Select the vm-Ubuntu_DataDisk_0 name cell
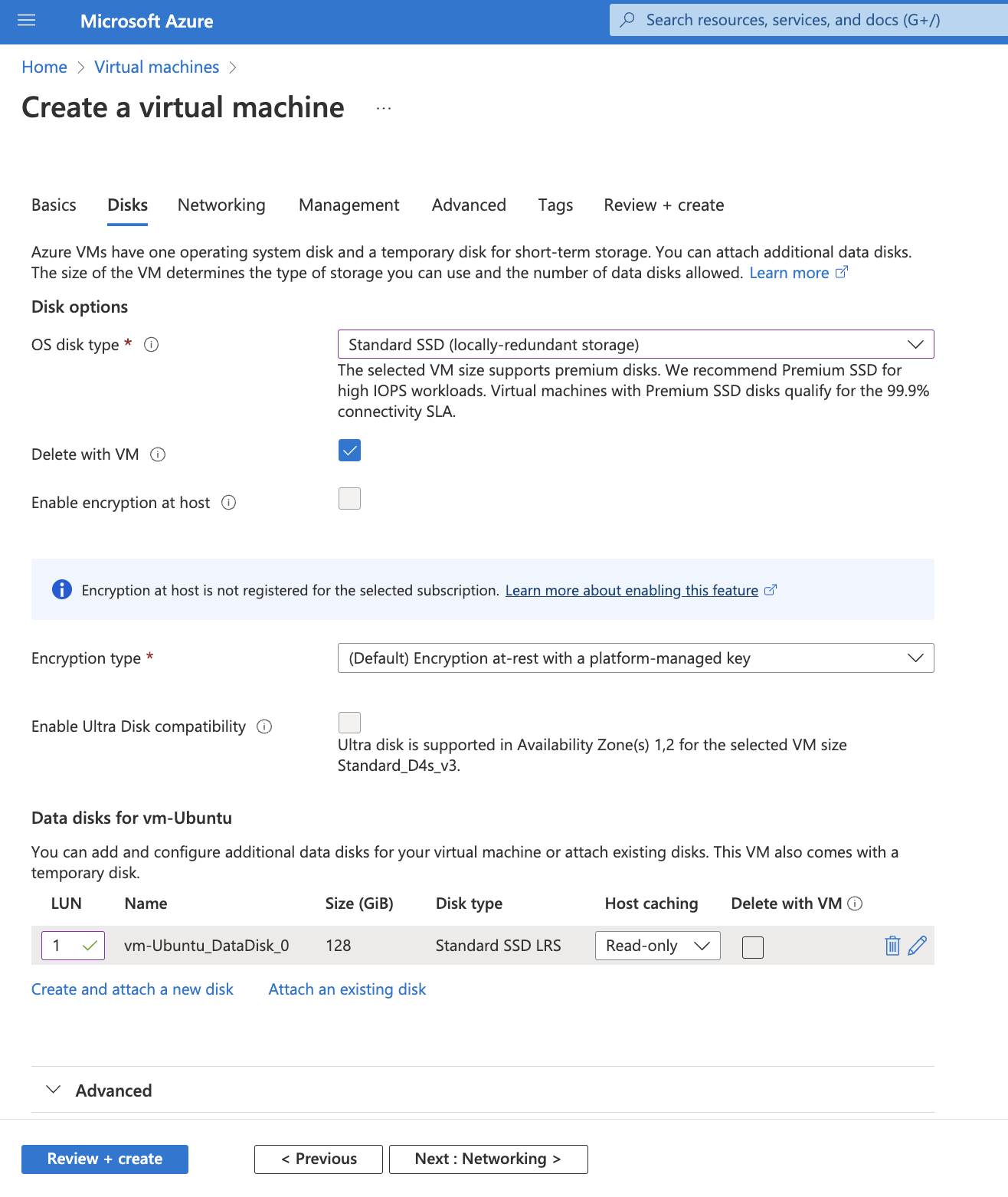This screenshot has width=1008, height=1197. point(207,946)
